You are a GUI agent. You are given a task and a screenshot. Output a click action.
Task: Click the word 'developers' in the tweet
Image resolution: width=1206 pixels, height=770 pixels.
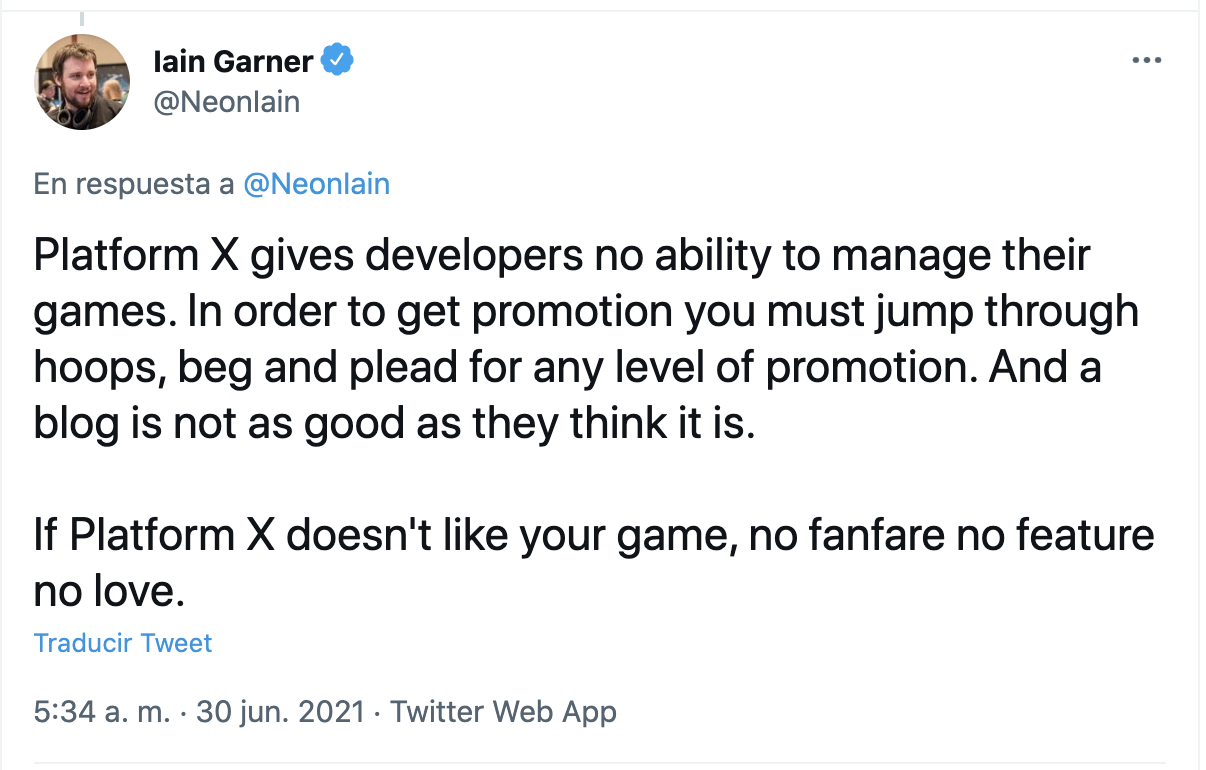467,257
